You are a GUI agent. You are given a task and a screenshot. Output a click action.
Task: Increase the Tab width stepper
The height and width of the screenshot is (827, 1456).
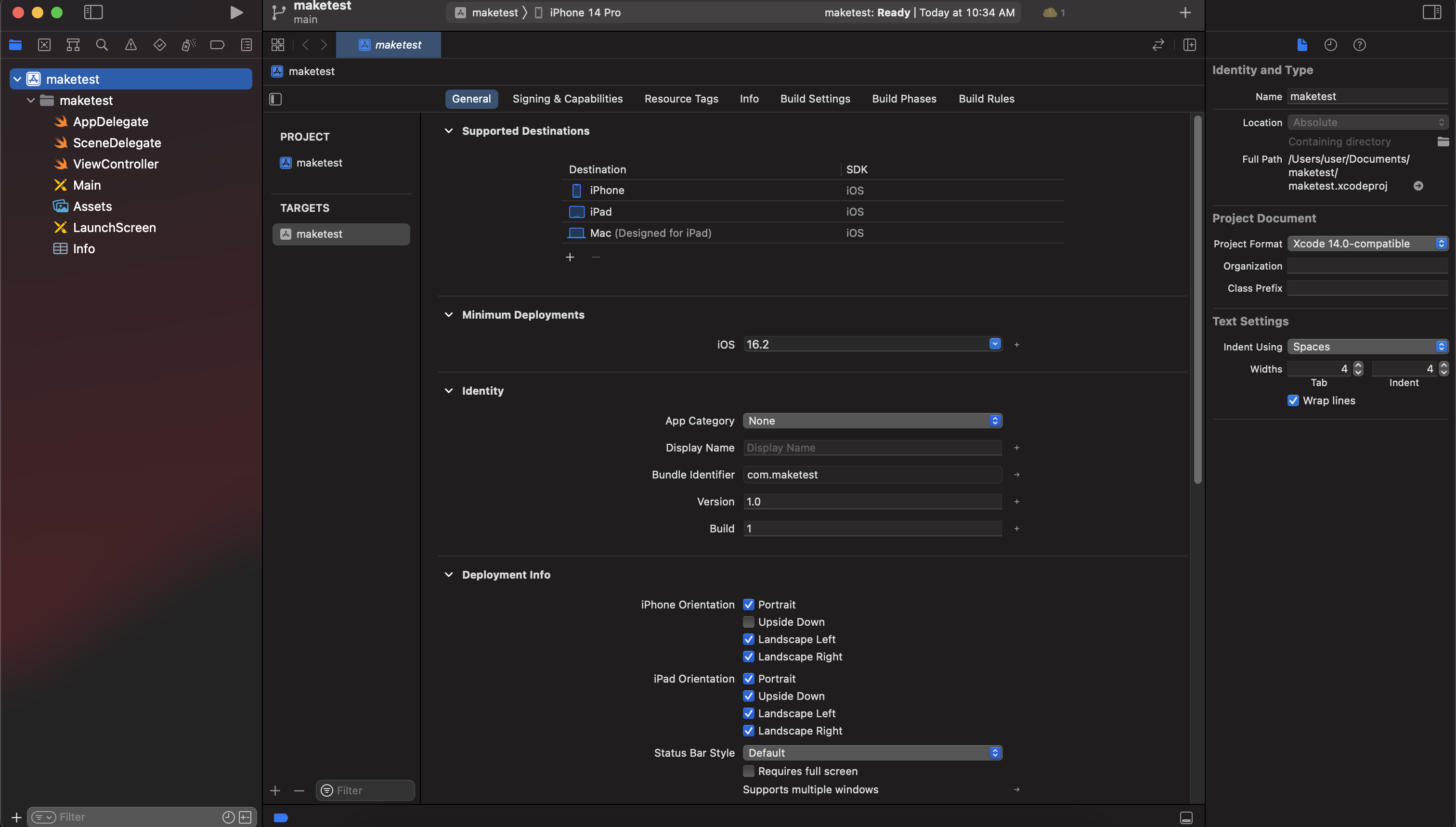point(1358,365)
